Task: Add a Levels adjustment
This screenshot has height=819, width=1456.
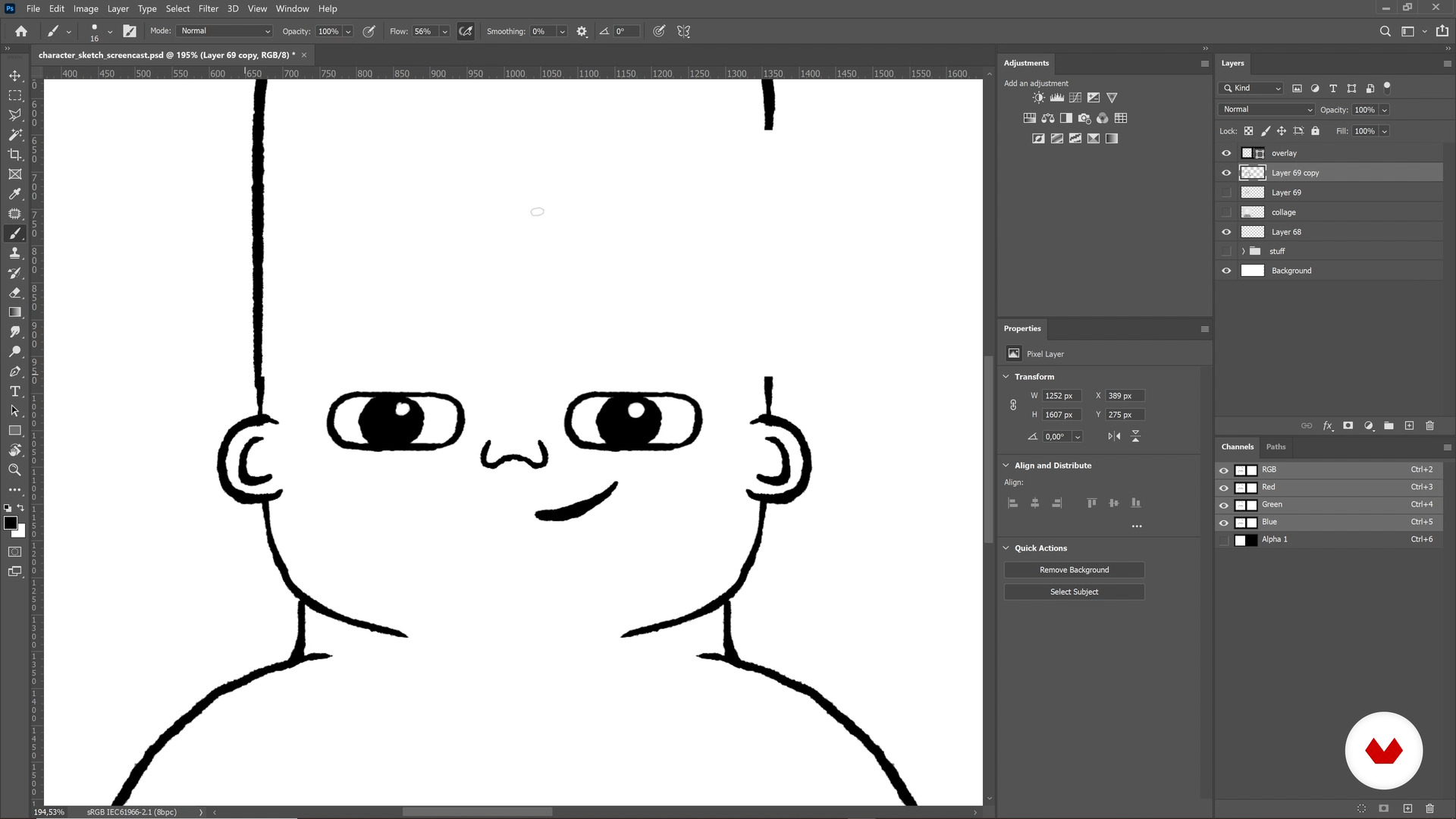Action: [x=1056, y=98]
